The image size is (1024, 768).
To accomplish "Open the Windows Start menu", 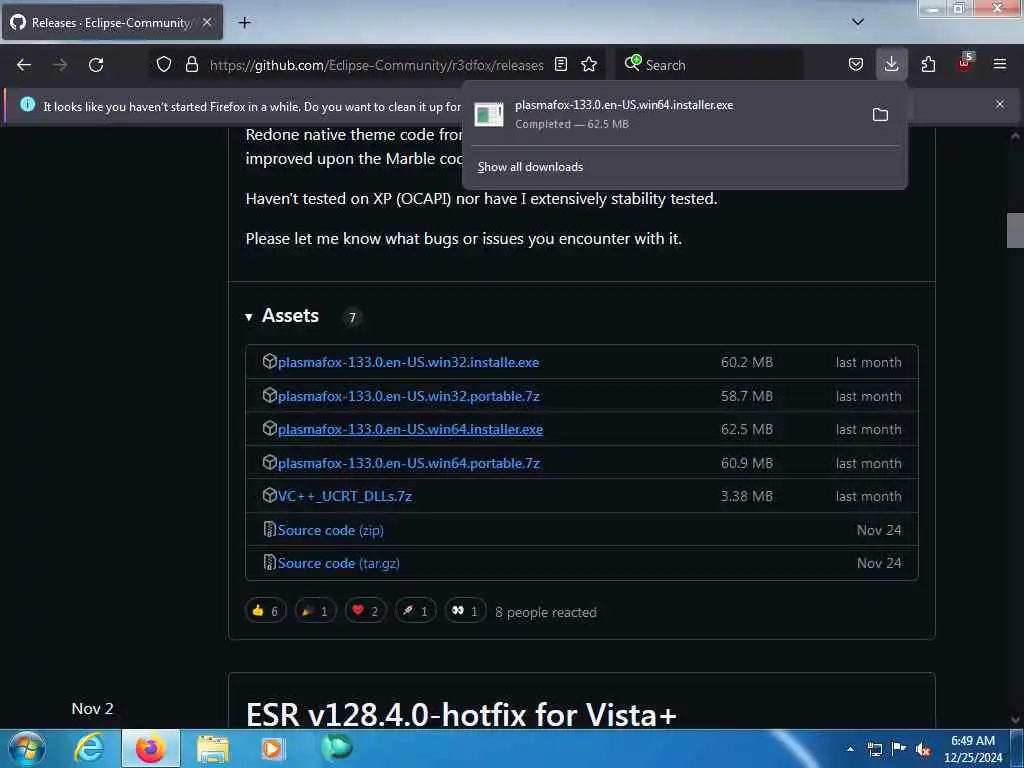I will coord(27,748).
